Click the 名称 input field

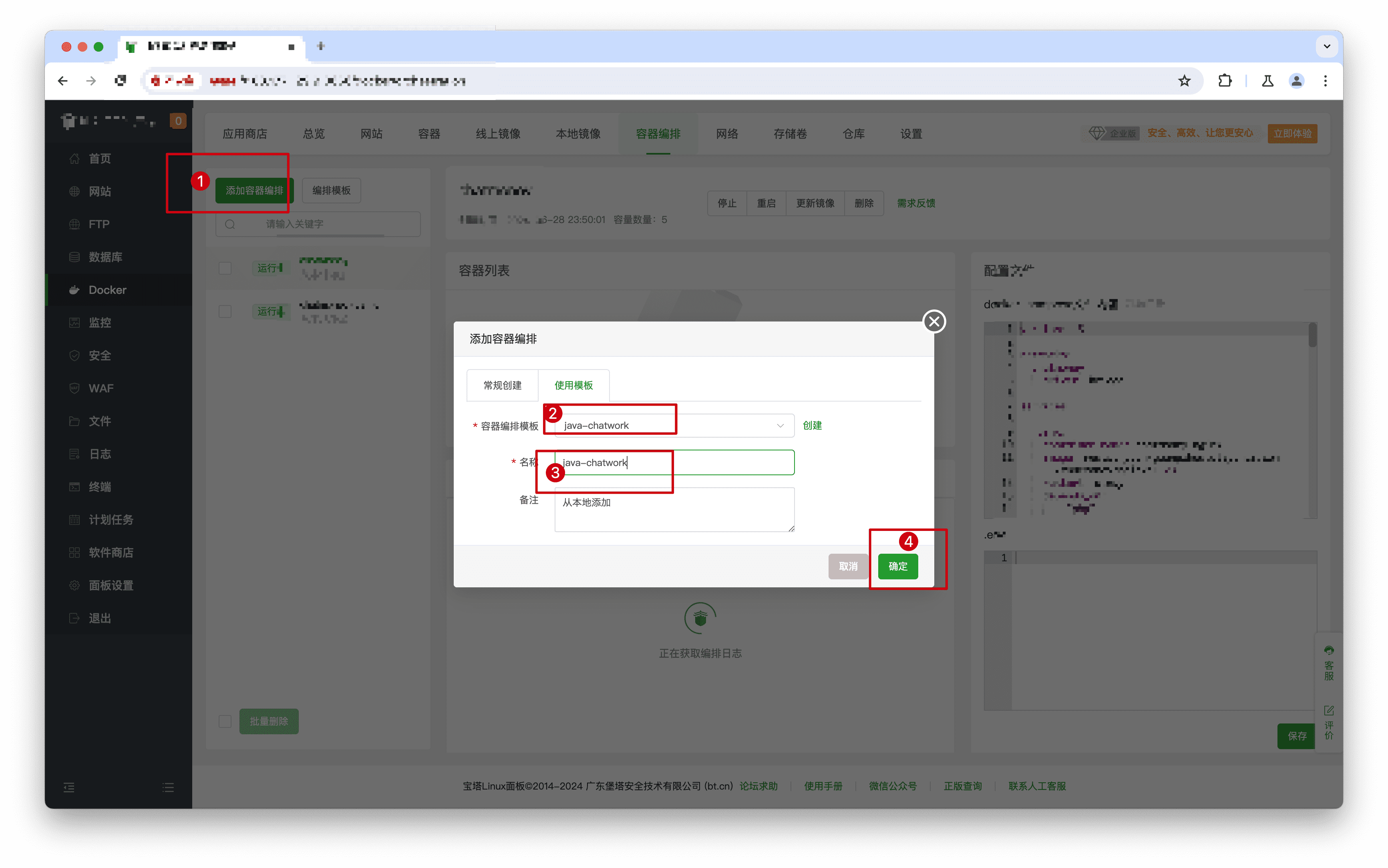[x=674, y=462]
